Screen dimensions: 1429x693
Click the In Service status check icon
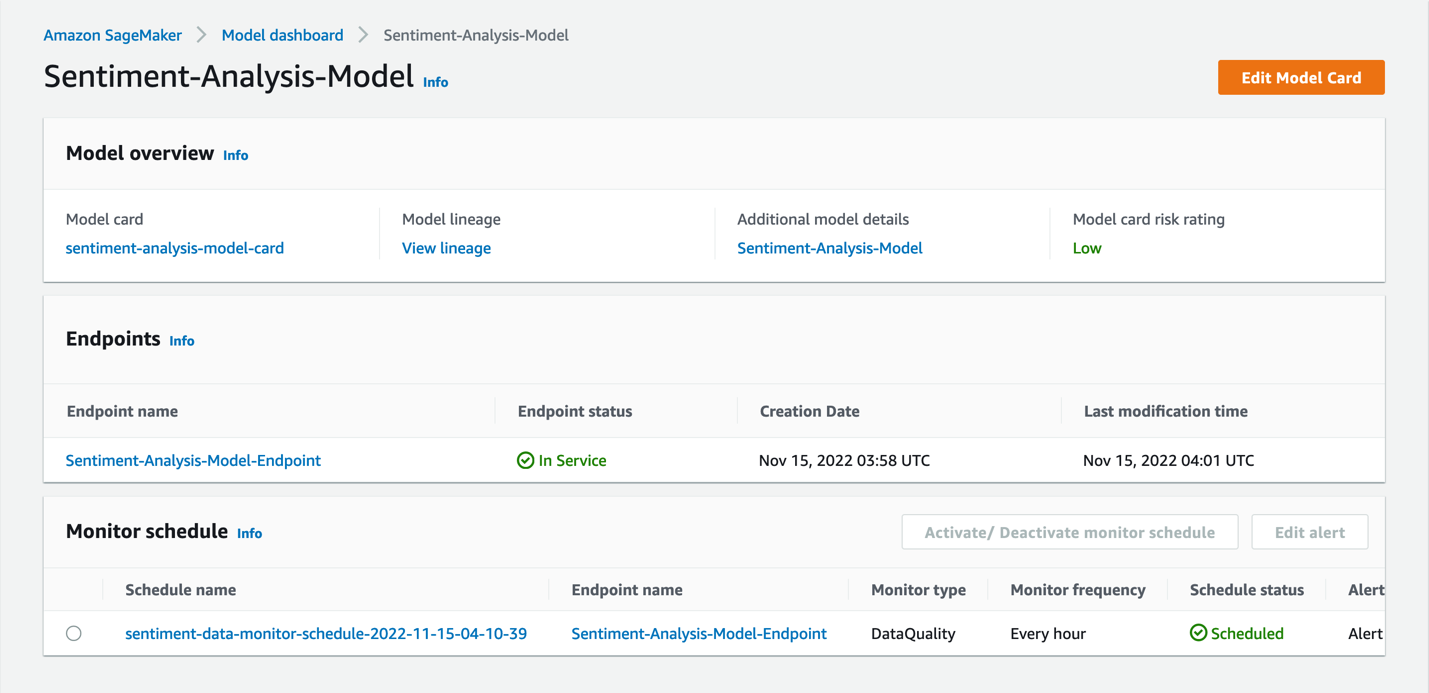tap(525, 460)
